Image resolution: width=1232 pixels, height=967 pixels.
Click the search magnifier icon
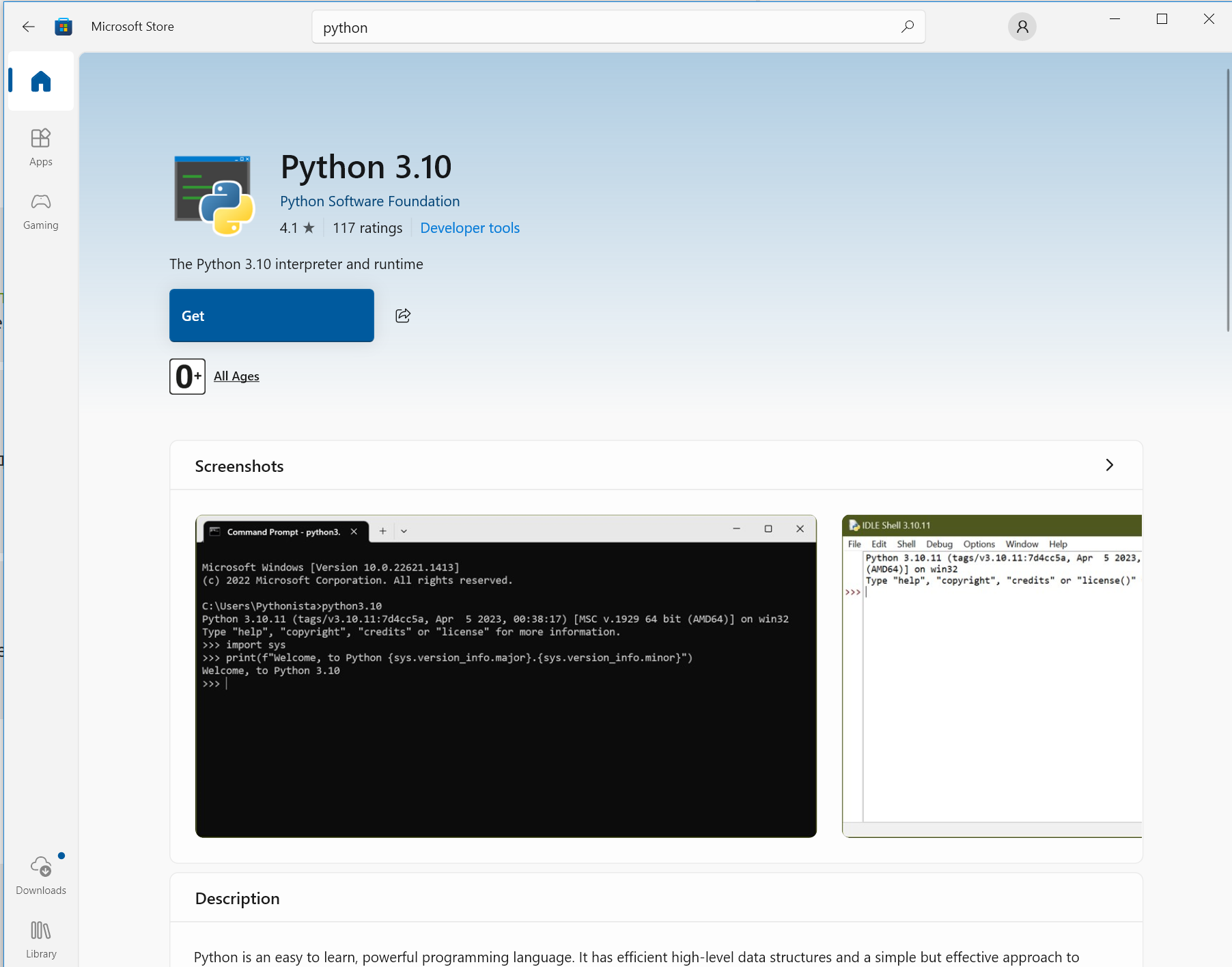[x=907, y=27]
